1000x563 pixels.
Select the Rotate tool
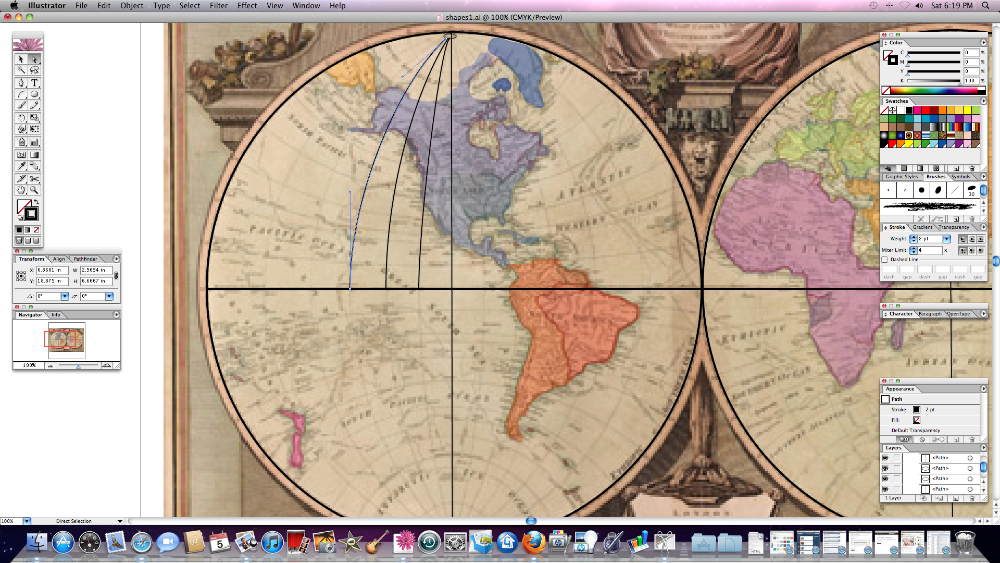(x=21, y=118)
